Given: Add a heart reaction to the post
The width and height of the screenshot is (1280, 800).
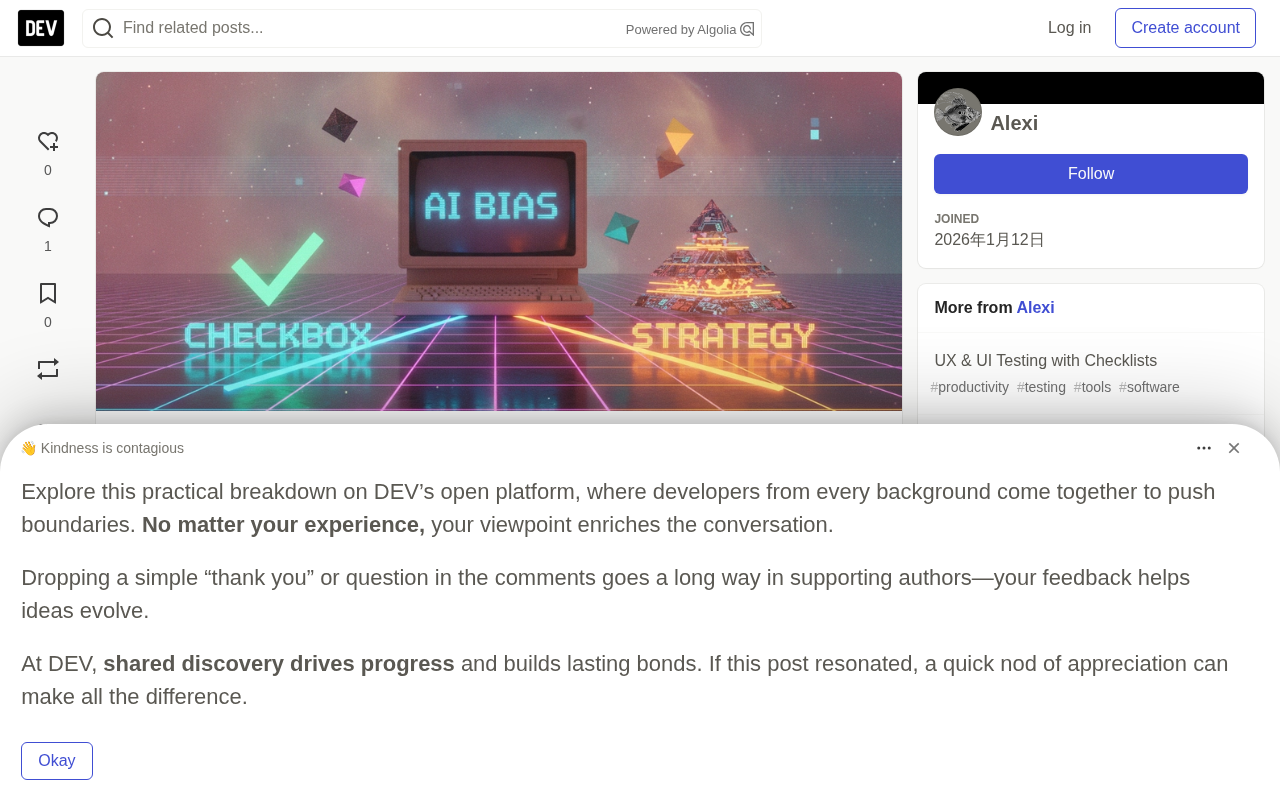Looking at the screenshot, I should pyautogui.click(x=48, y=142).
